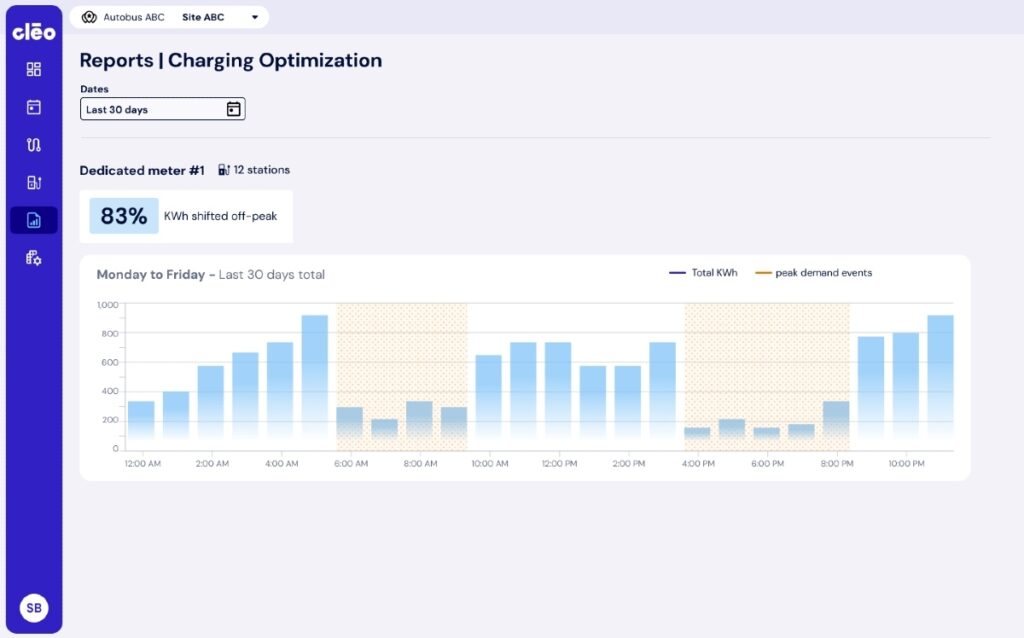The height and width of the screenshot is (638, 1024).
Task: Click the Dedicated meter #1 heading link
Action: click(x=141, y=169)
